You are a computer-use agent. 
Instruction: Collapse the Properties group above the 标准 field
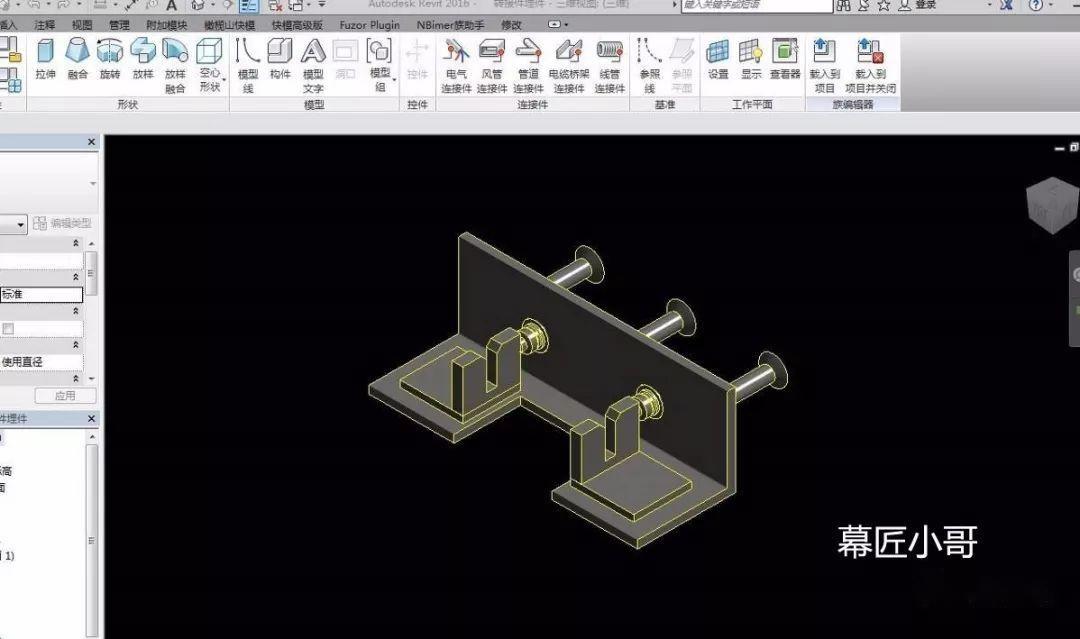76,277
